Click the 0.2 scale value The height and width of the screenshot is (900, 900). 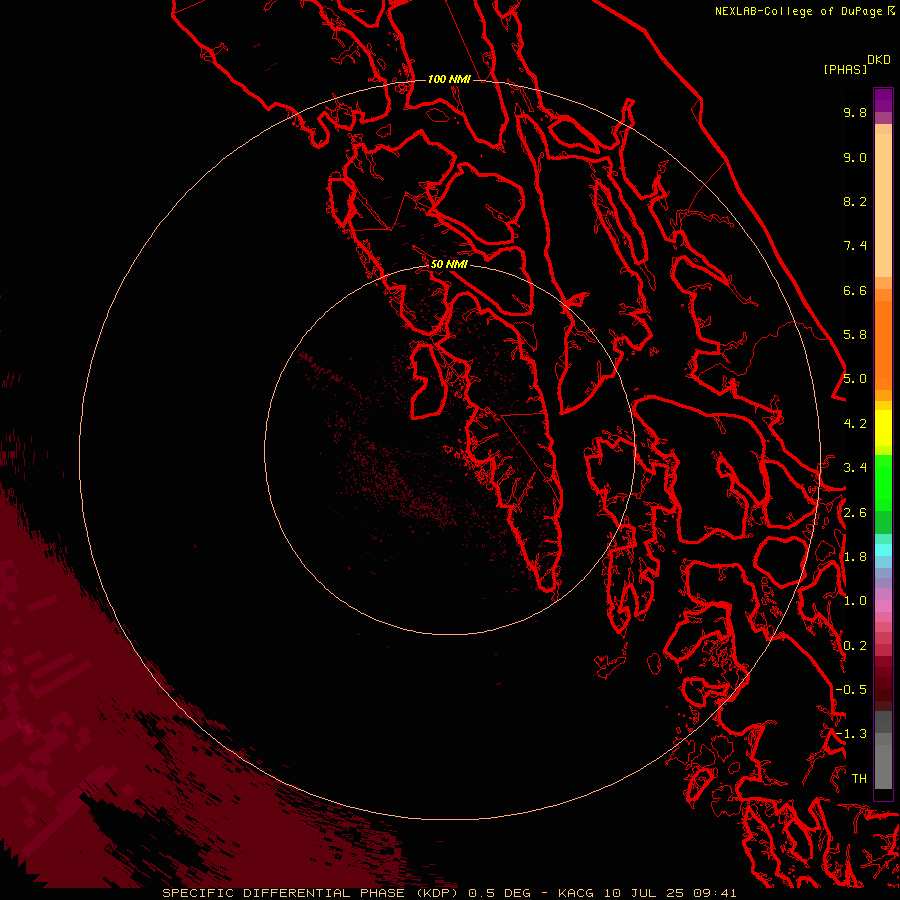855,646
